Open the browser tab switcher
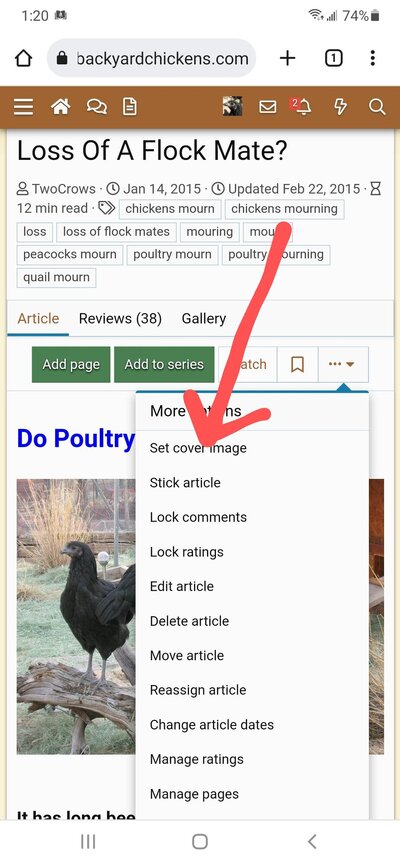400x866 pixels. click(x=333, y=58)
